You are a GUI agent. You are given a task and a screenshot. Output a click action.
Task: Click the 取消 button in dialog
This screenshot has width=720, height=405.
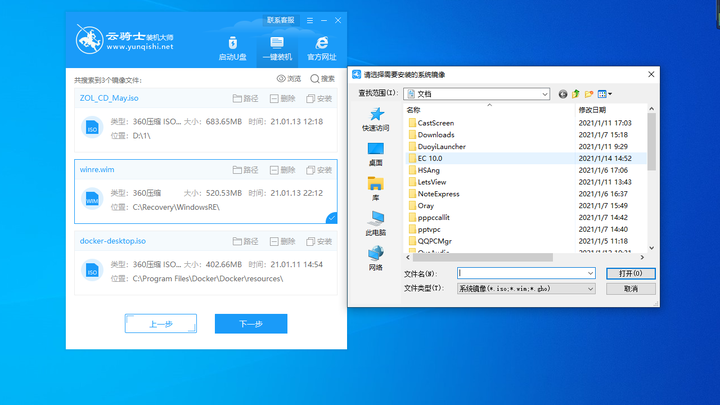[630, 289]
